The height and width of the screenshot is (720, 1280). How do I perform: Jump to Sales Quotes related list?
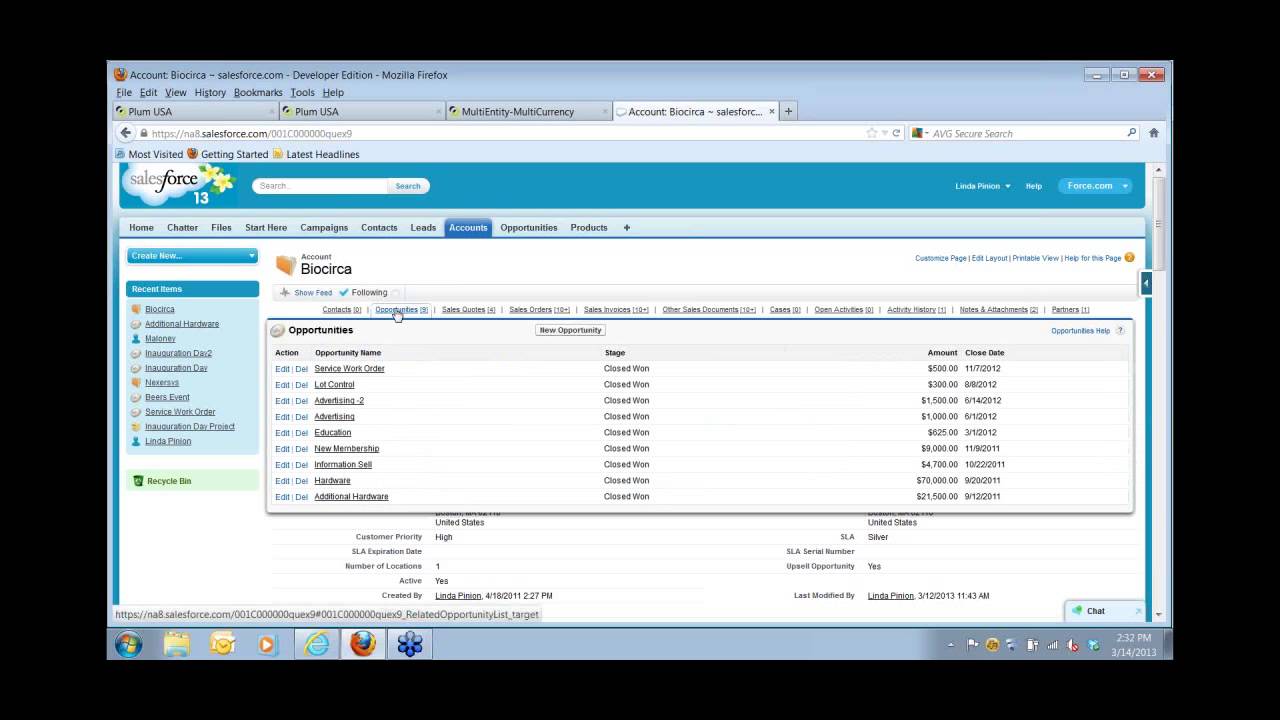click(x=468, y=310)
